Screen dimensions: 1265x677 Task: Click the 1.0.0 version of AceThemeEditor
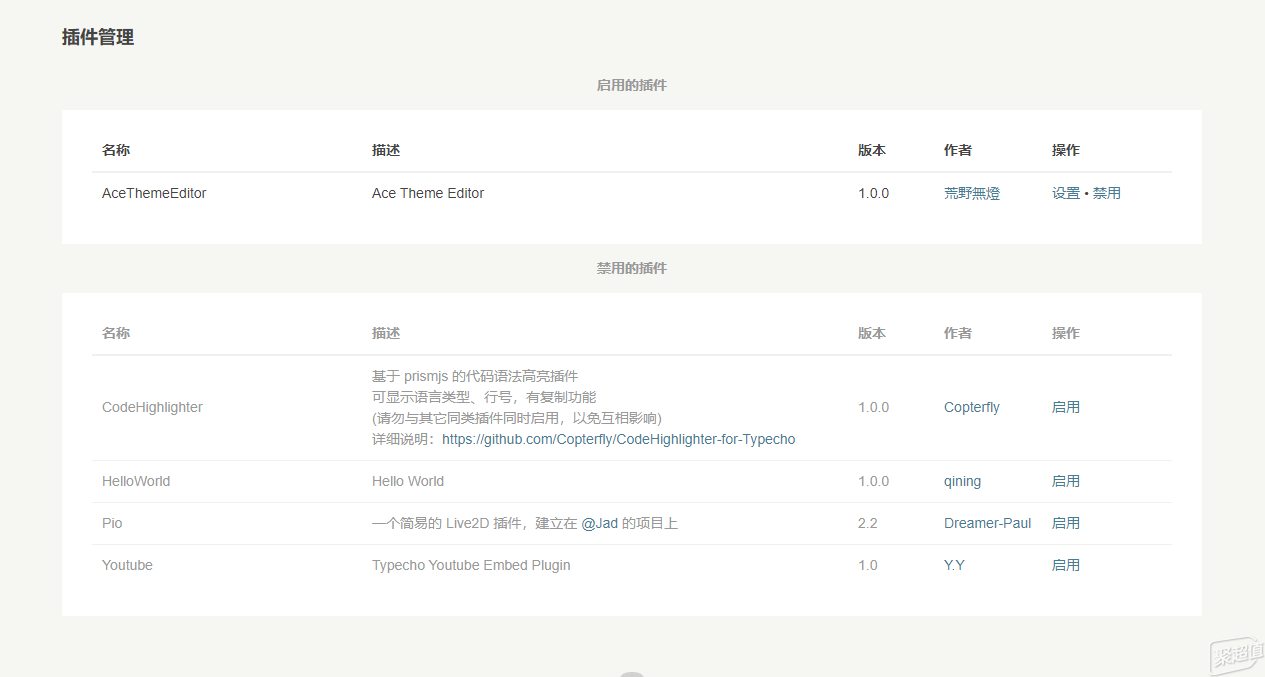tap(873, 193)
